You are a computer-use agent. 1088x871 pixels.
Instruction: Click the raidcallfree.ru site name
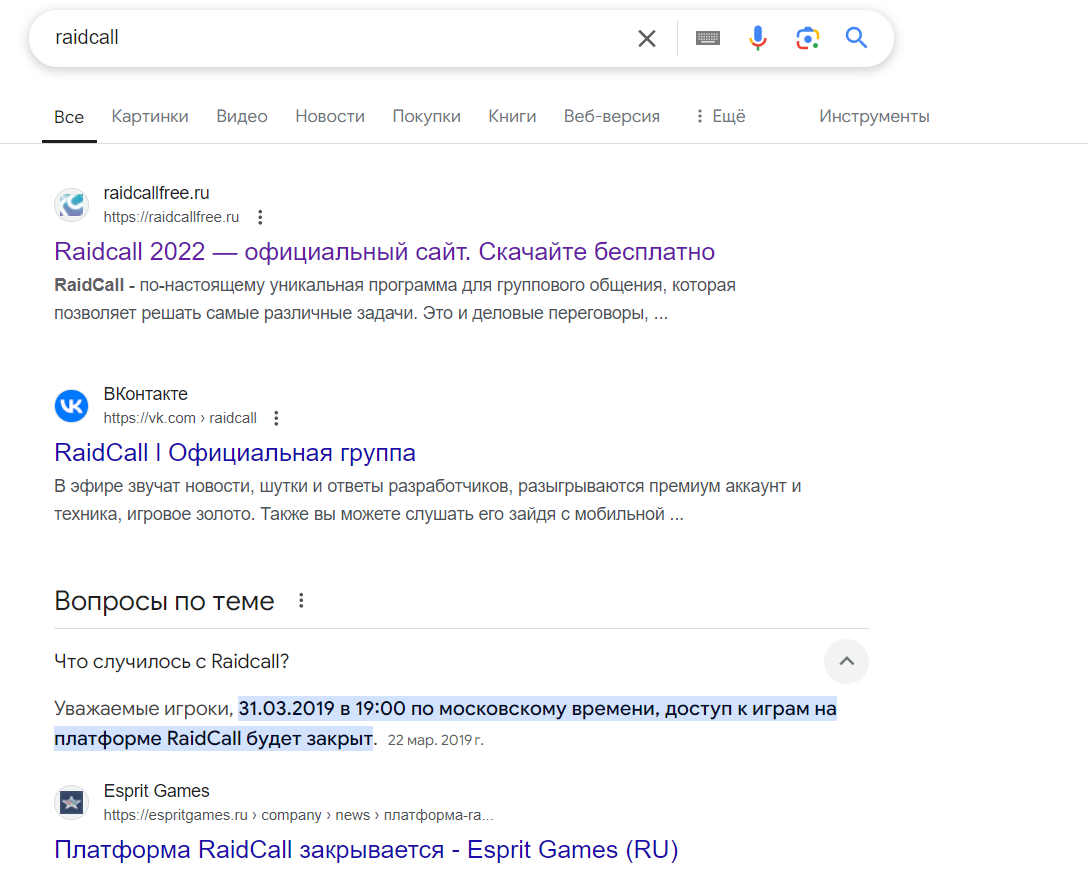pyautogui.click(x=156, y=193)
